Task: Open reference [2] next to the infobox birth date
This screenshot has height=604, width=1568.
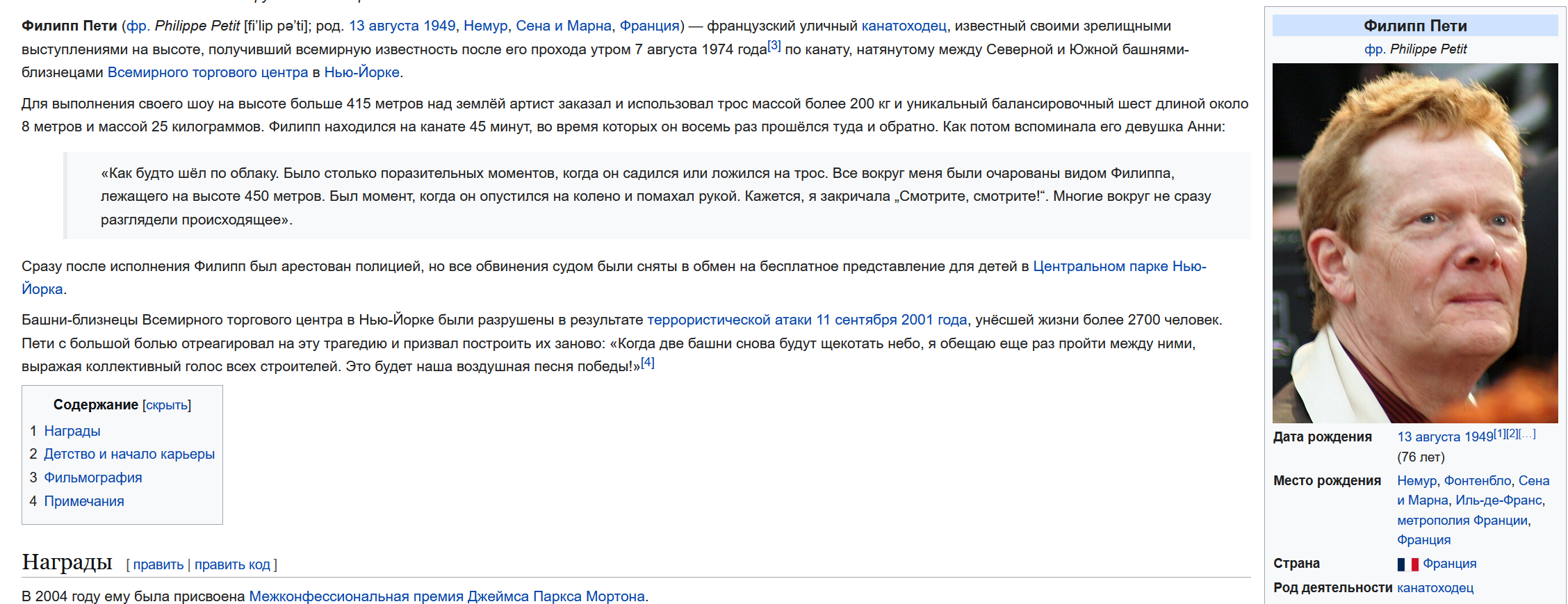Action: 1512,434
